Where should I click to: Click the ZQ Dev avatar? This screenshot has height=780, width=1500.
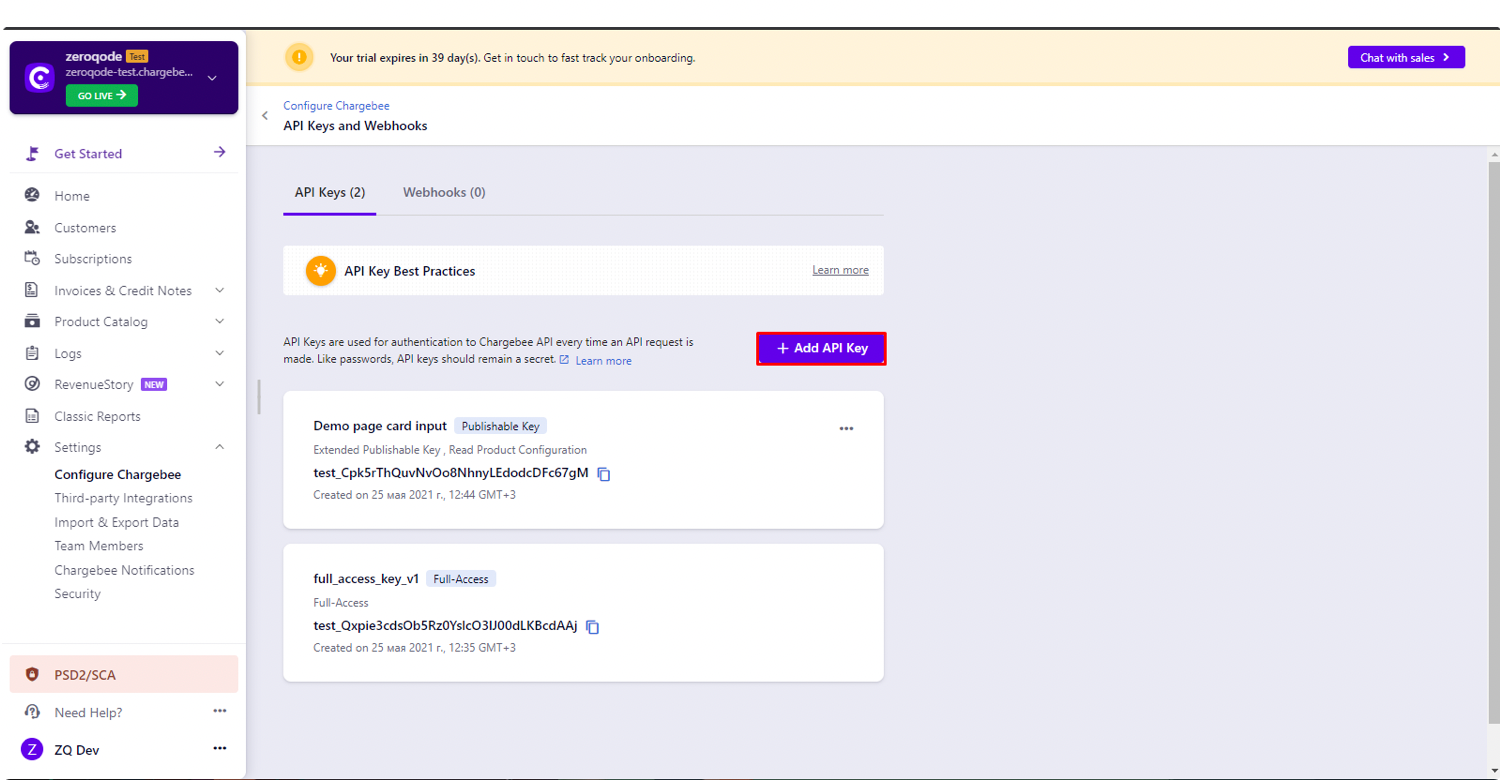click(33, 750)
